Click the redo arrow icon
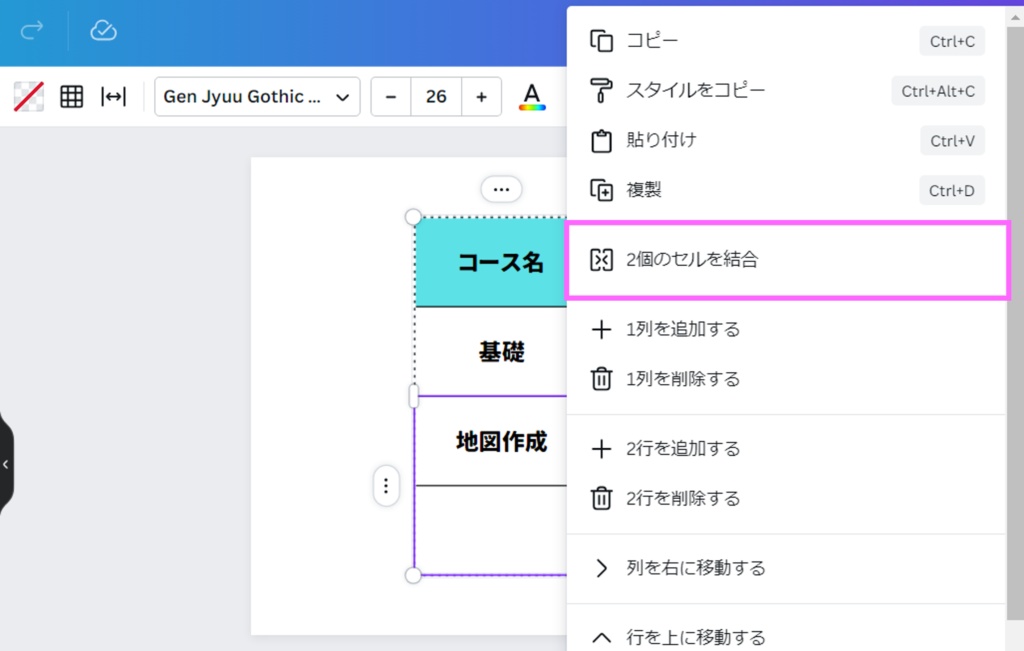Viewport: 1024px width, 651px height. pos(32,31)
